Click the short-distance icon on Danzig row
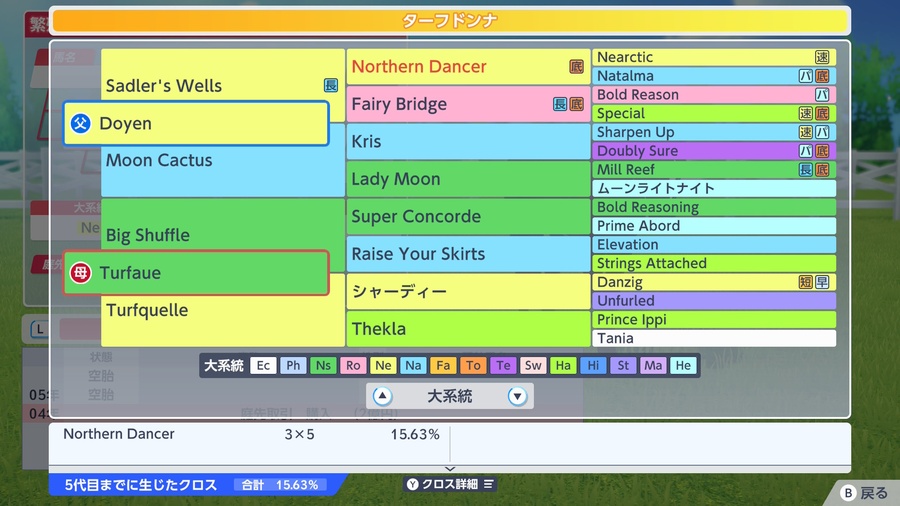900x506 pixels. coord(806,282)
